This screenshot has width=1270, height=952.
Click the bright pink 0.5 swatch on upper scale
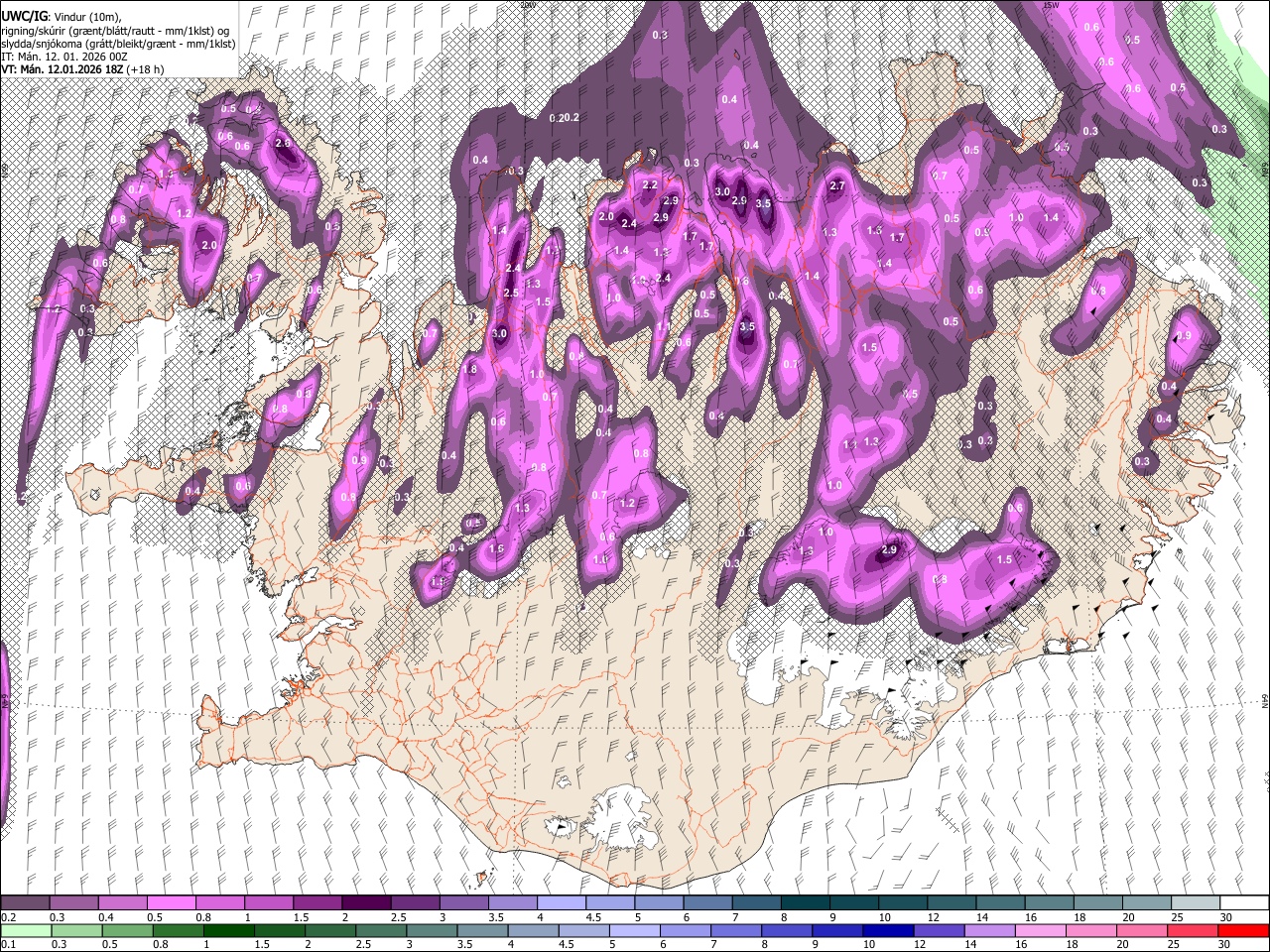coord(171,903)
